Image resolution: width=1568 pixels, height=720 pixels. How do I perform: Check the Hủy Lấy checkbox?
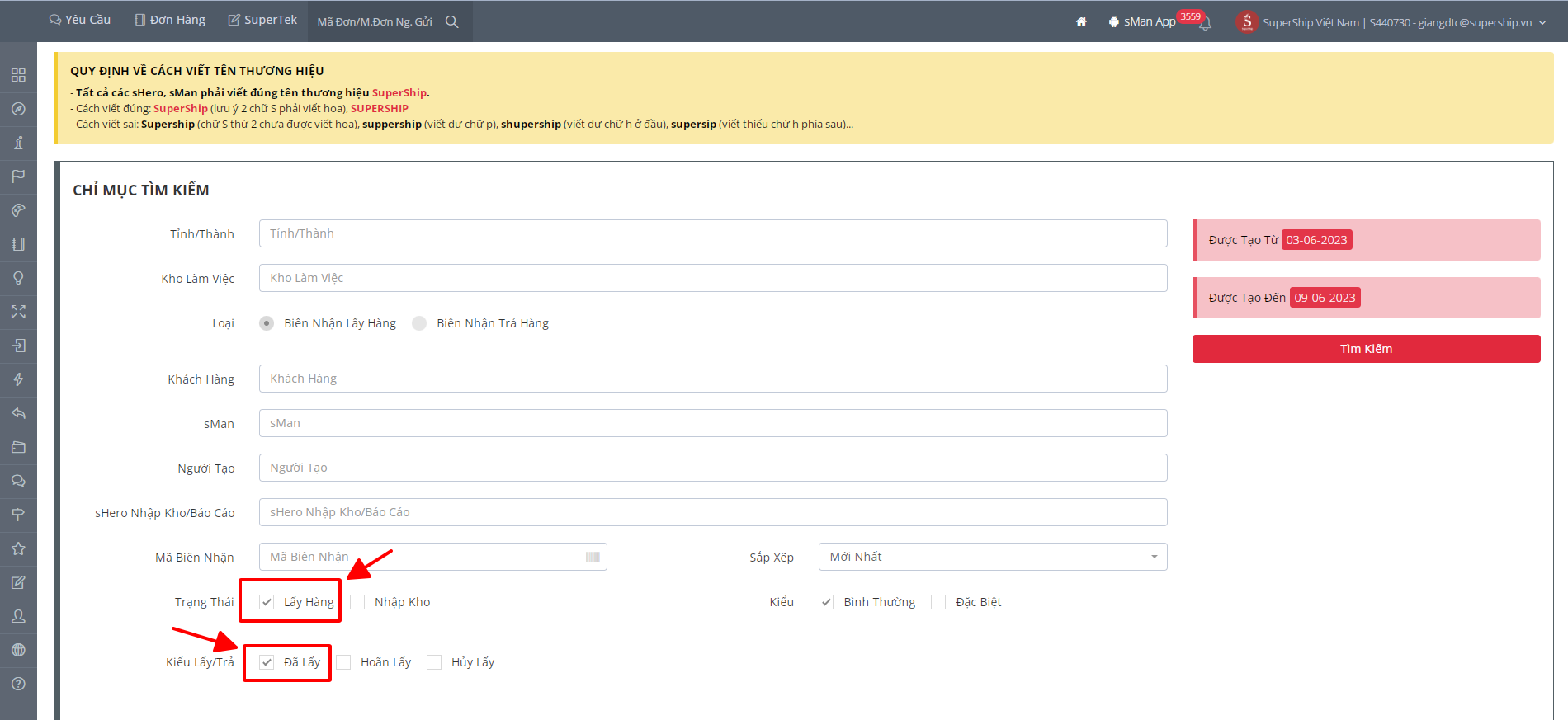[434, 662]
